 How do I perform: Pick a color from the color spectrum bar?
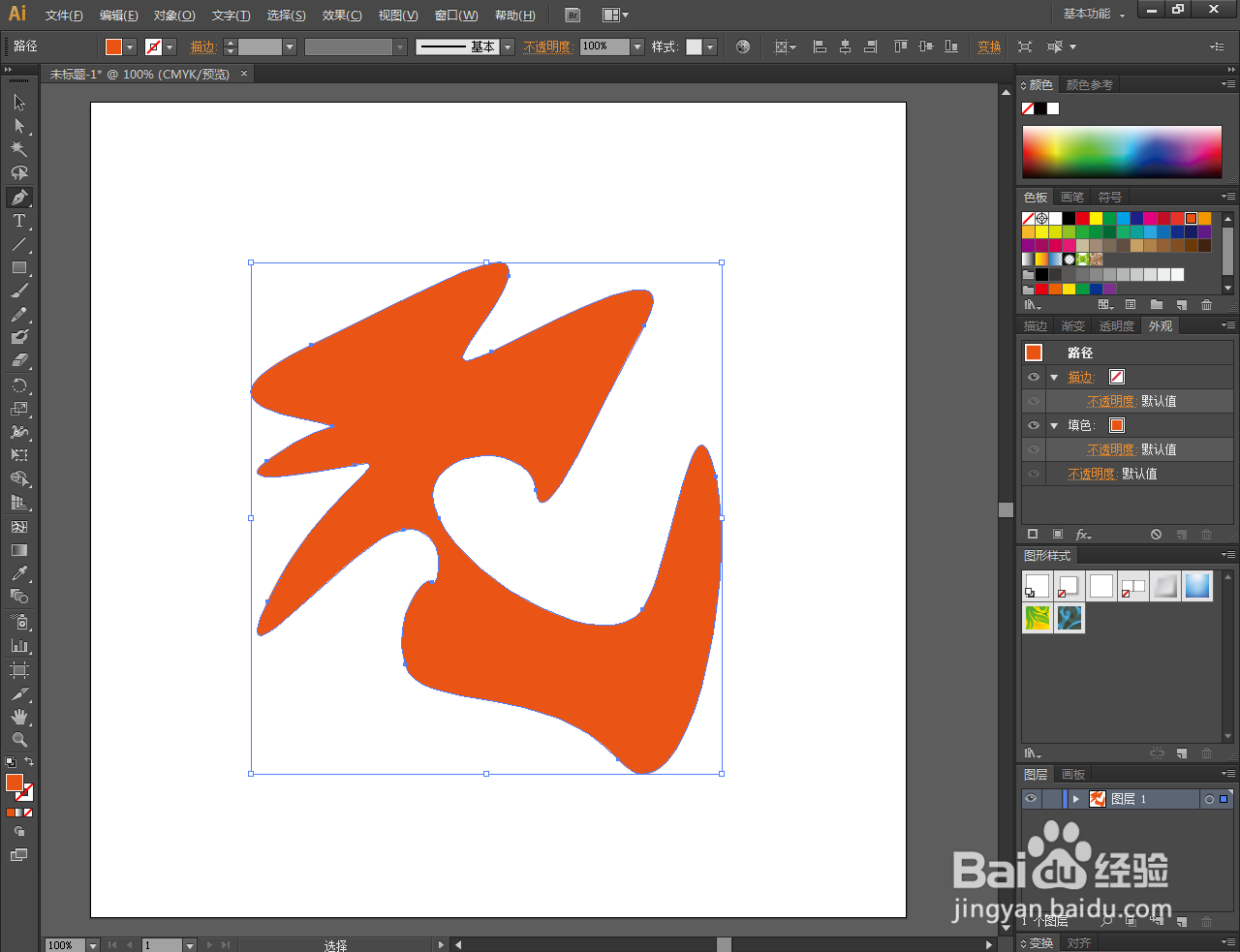tap(1122, 151)
